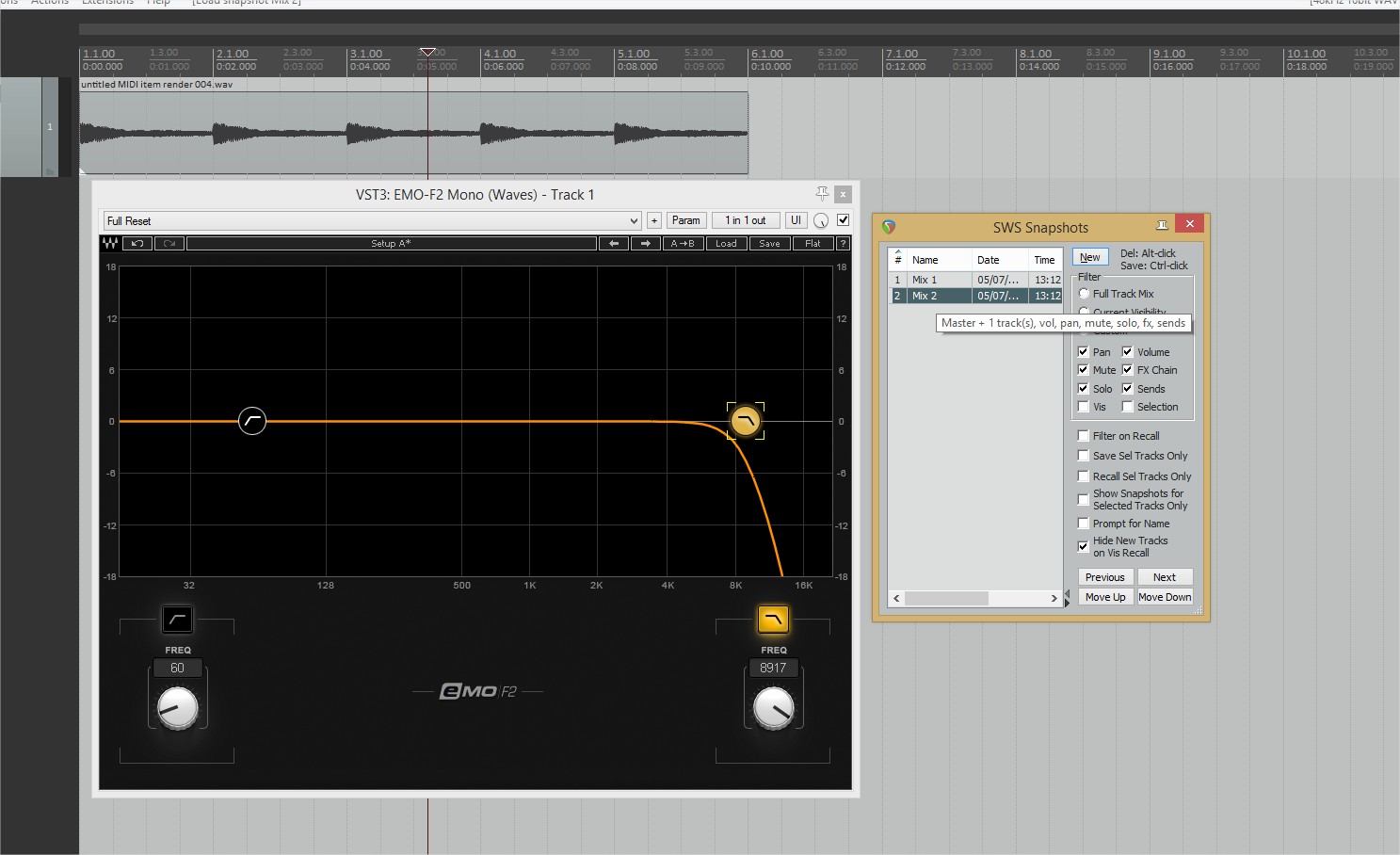Click the Move Down button
Image resolution: width=1400 pixels, height=855 pixels.
coord(1165,597)
